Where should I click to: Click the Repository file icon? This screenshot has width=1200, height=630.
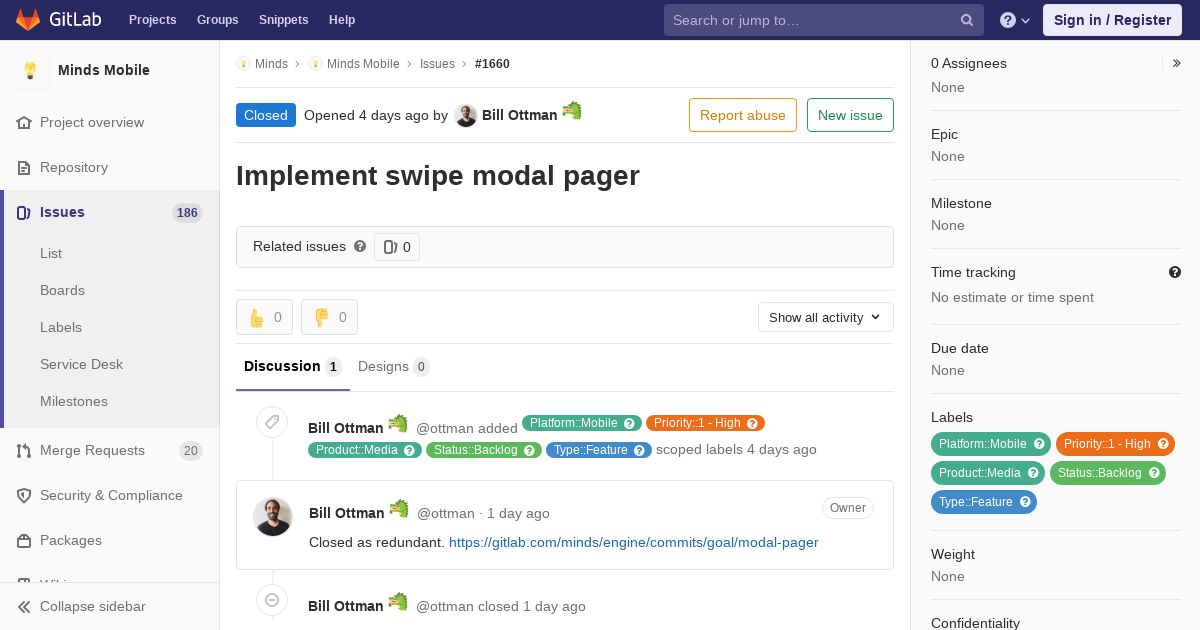point(24,167)
